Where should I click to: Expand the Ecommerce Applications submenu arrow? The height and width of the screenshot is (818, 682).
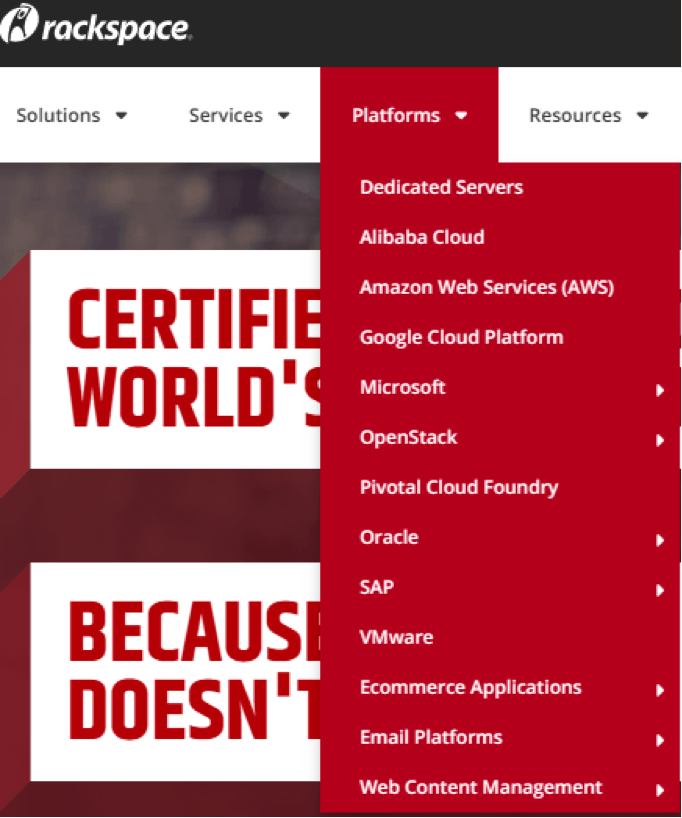pos(660,691)
